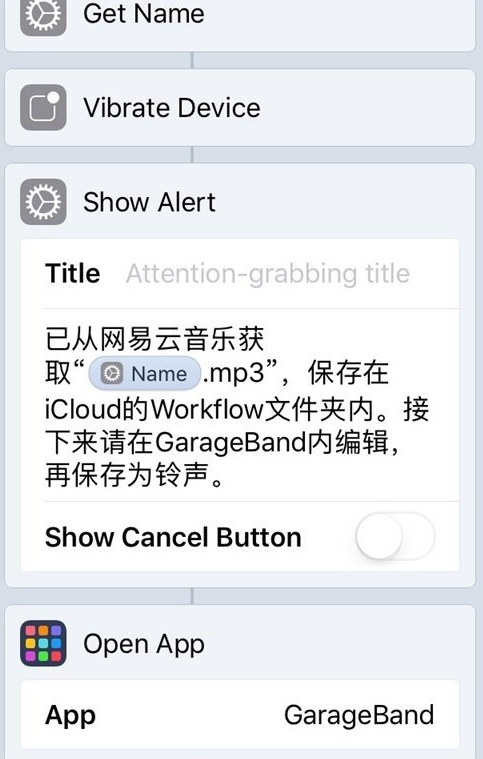Image resolution: width=483 pixels, height=759 pixels.
Task: Click the Attention-grabbing title field
Action: tap(268, 273)
